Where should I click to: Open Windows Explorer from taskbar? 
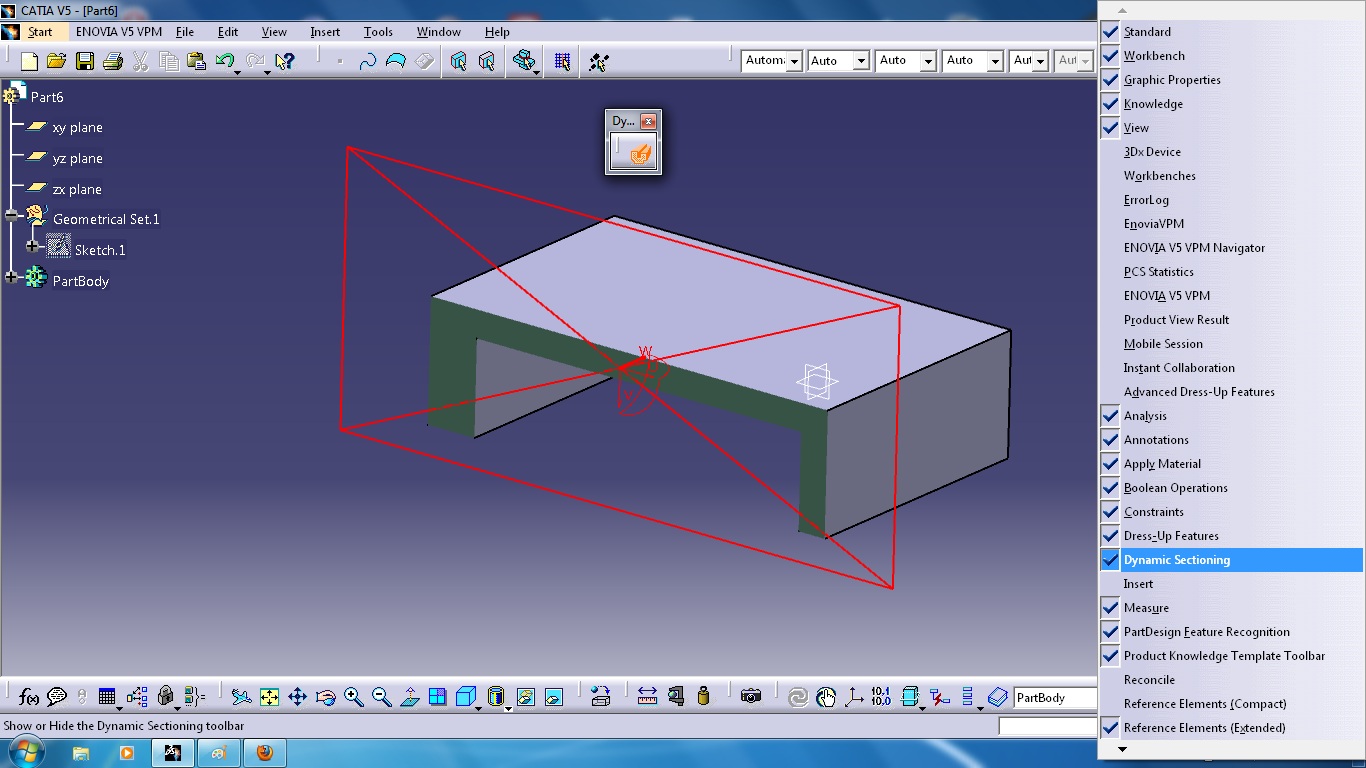click(81, 752)
